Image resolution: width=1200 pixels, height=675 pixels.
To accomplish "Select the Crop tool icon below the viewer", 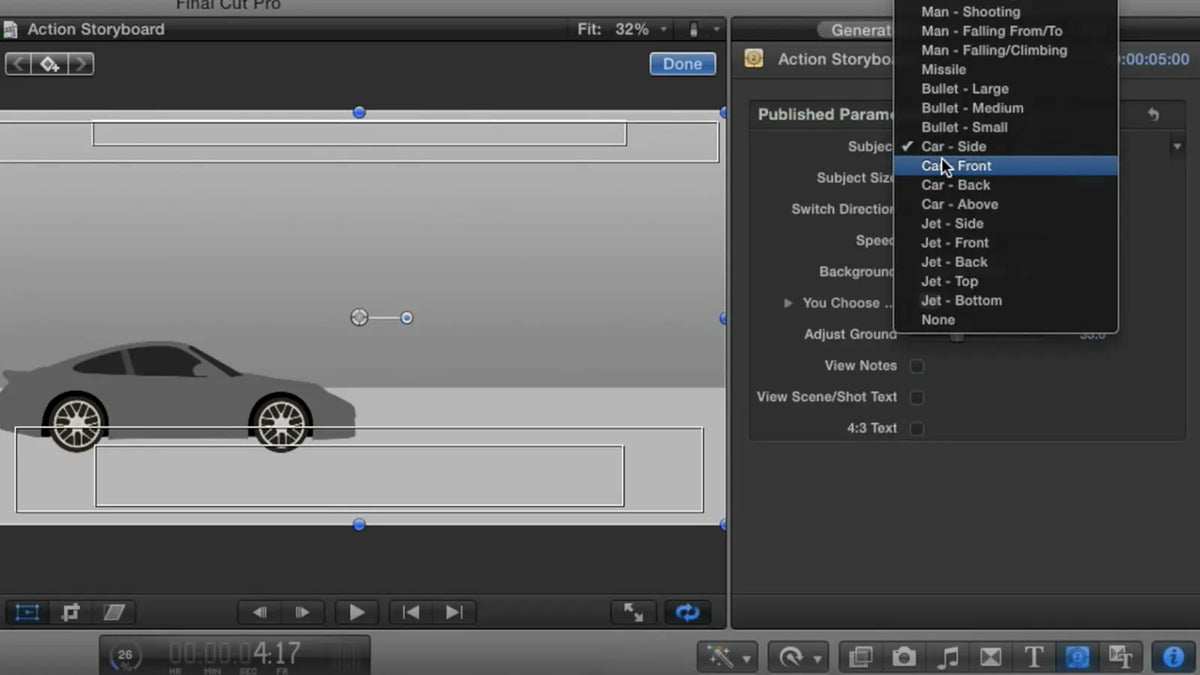I will (71, 612).
